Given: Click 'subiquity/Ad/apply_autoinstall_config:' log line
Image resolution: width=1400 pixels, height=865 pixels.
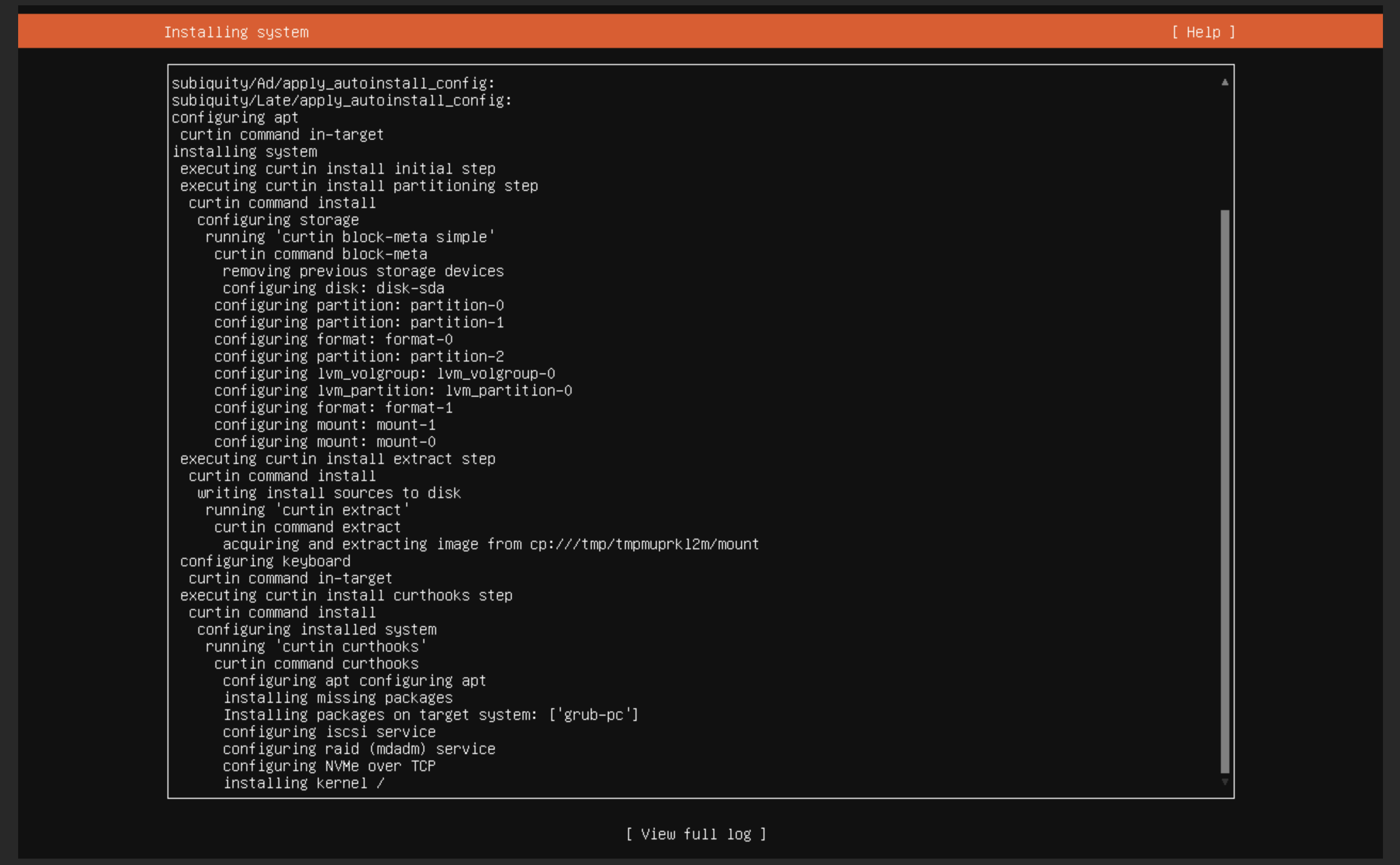Looking at the screenshot, I should tap(333, 84).
